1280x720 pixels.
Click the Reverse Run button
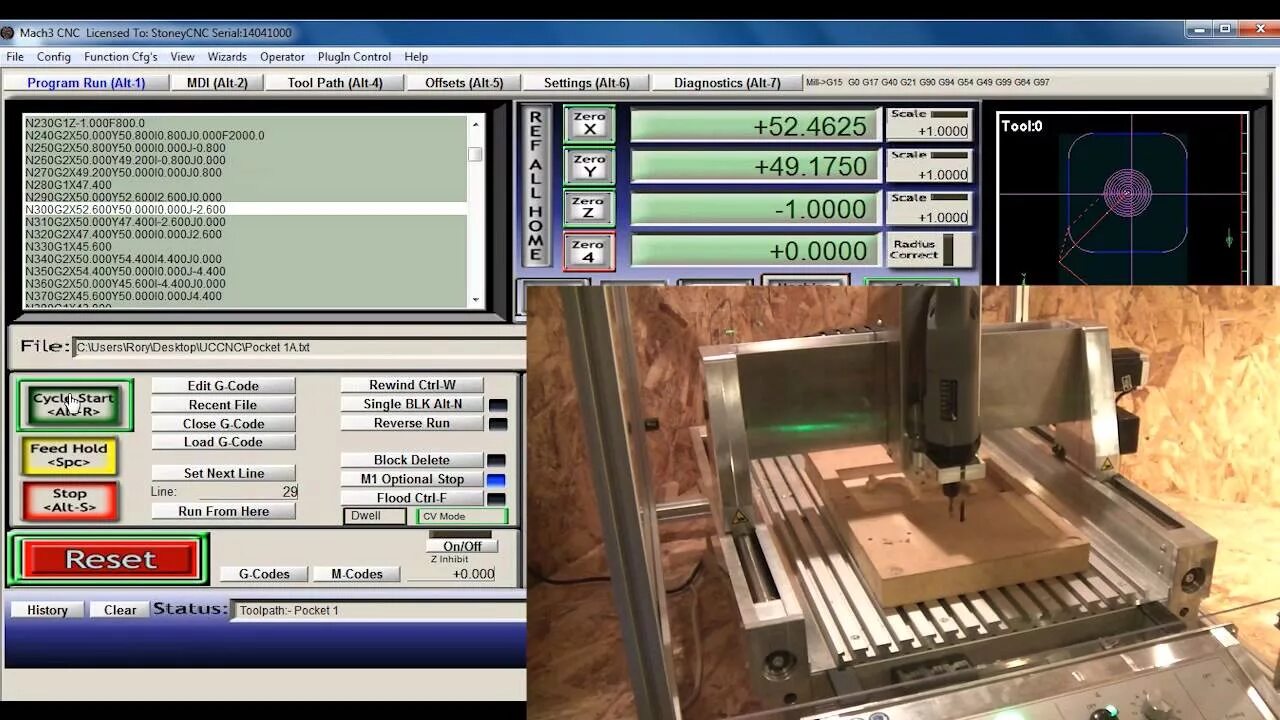pyautogui.click(x=412, y=423)
